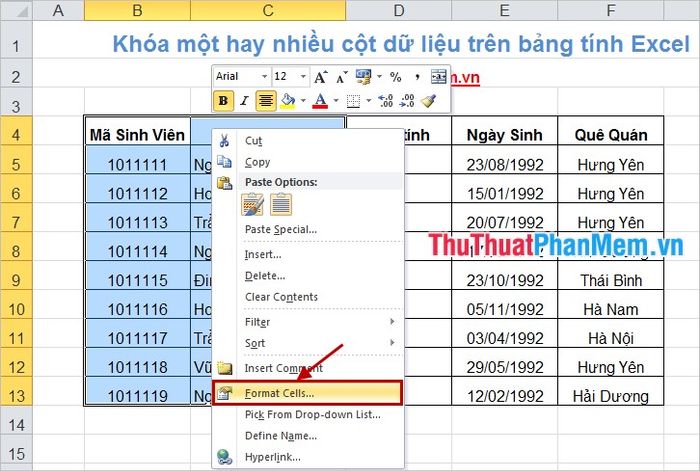
Task: Open Format Cells... dialog entry
Action: [x=307, y=393]
